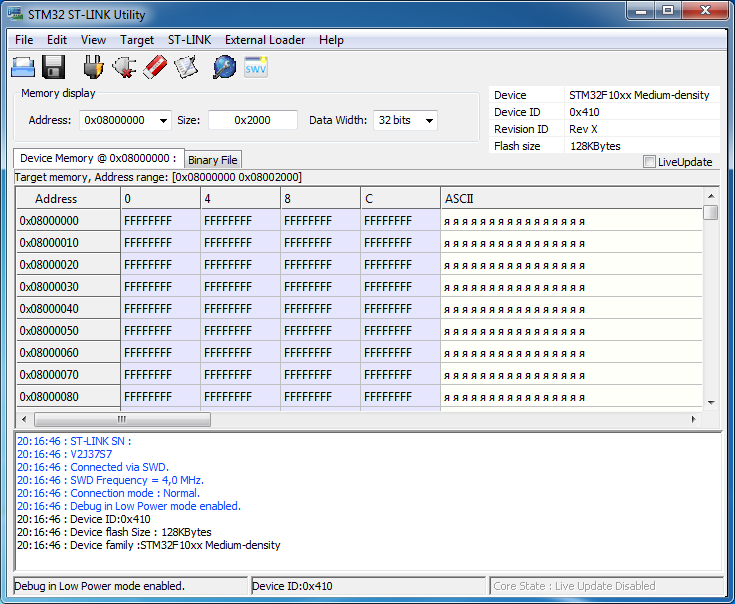The image size is (735, 604).
Task: Enable the LiveUpdate checkbox
Action: 650,162
